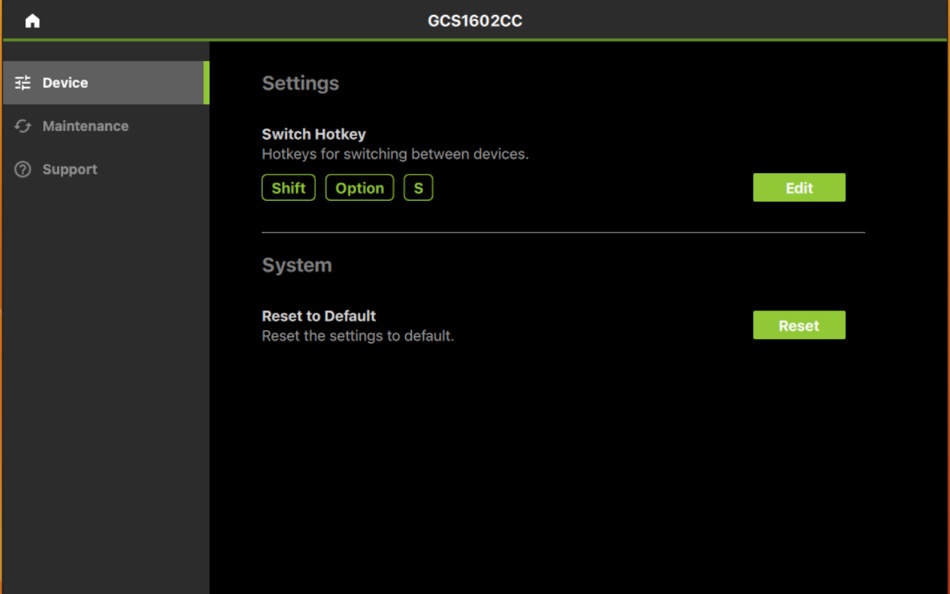
Task: Click the Reset to Default label
Action: (318, 315)
